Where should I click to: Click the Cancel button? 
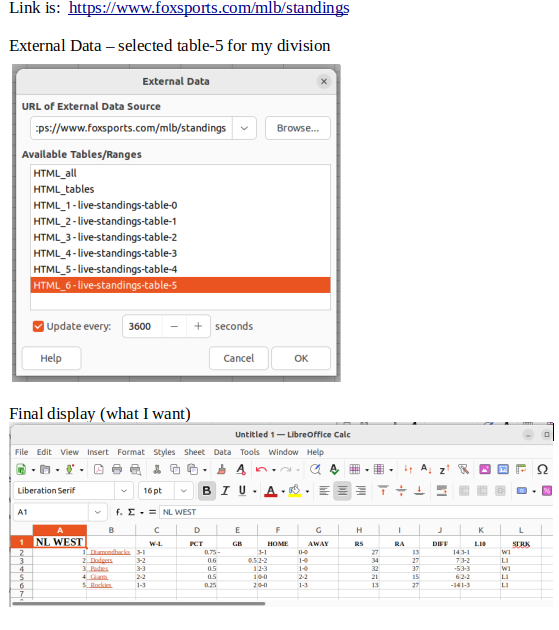(x=239, y=358)
